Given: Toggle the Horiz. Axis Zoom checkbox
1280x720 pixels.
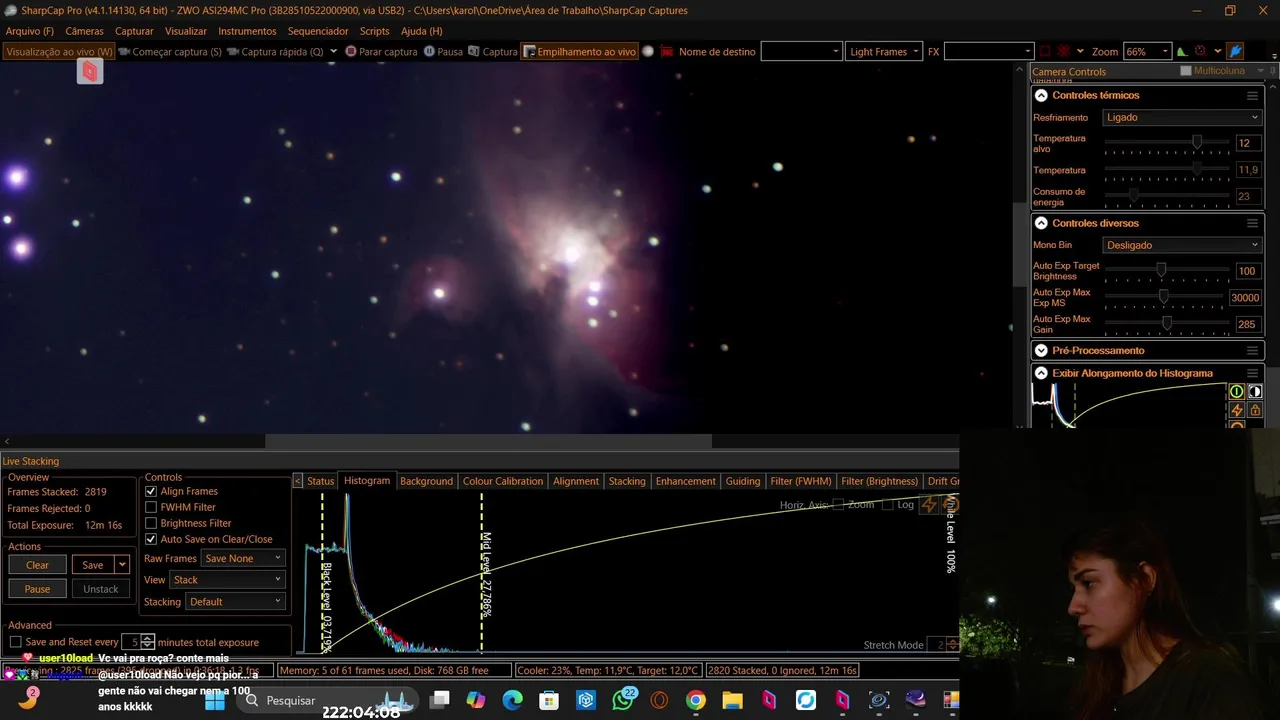Looking at the screenshot, I should point(839,505).
